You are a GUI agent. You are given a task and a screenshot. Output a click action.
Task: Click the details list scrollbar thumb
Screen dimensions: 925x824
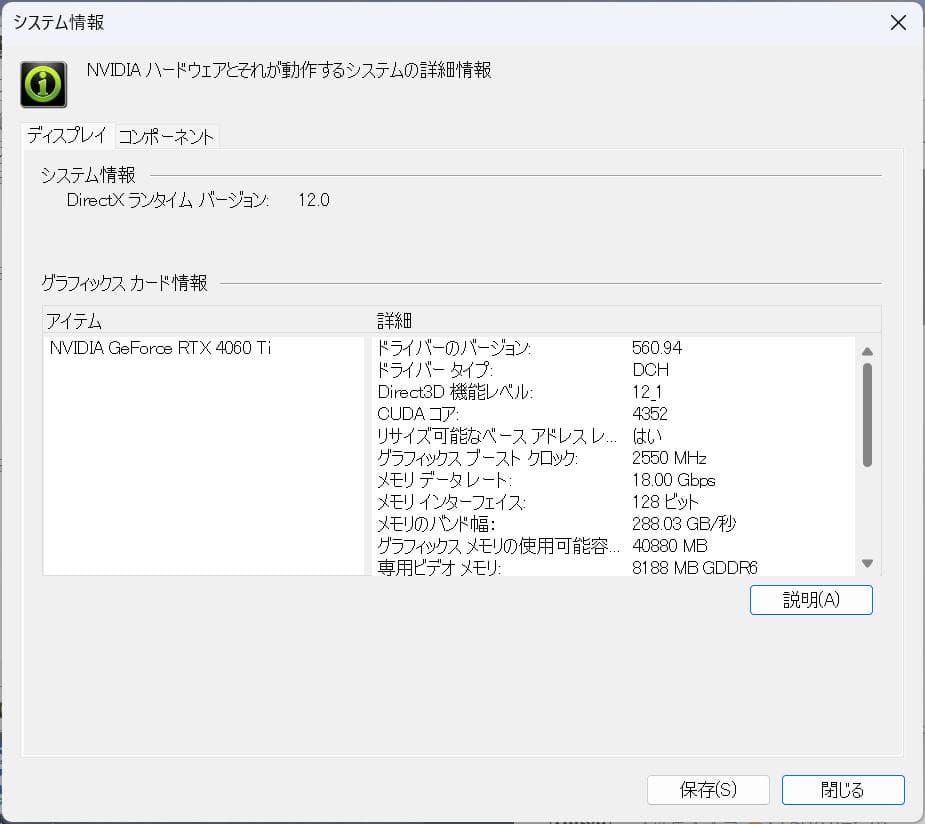867,414
